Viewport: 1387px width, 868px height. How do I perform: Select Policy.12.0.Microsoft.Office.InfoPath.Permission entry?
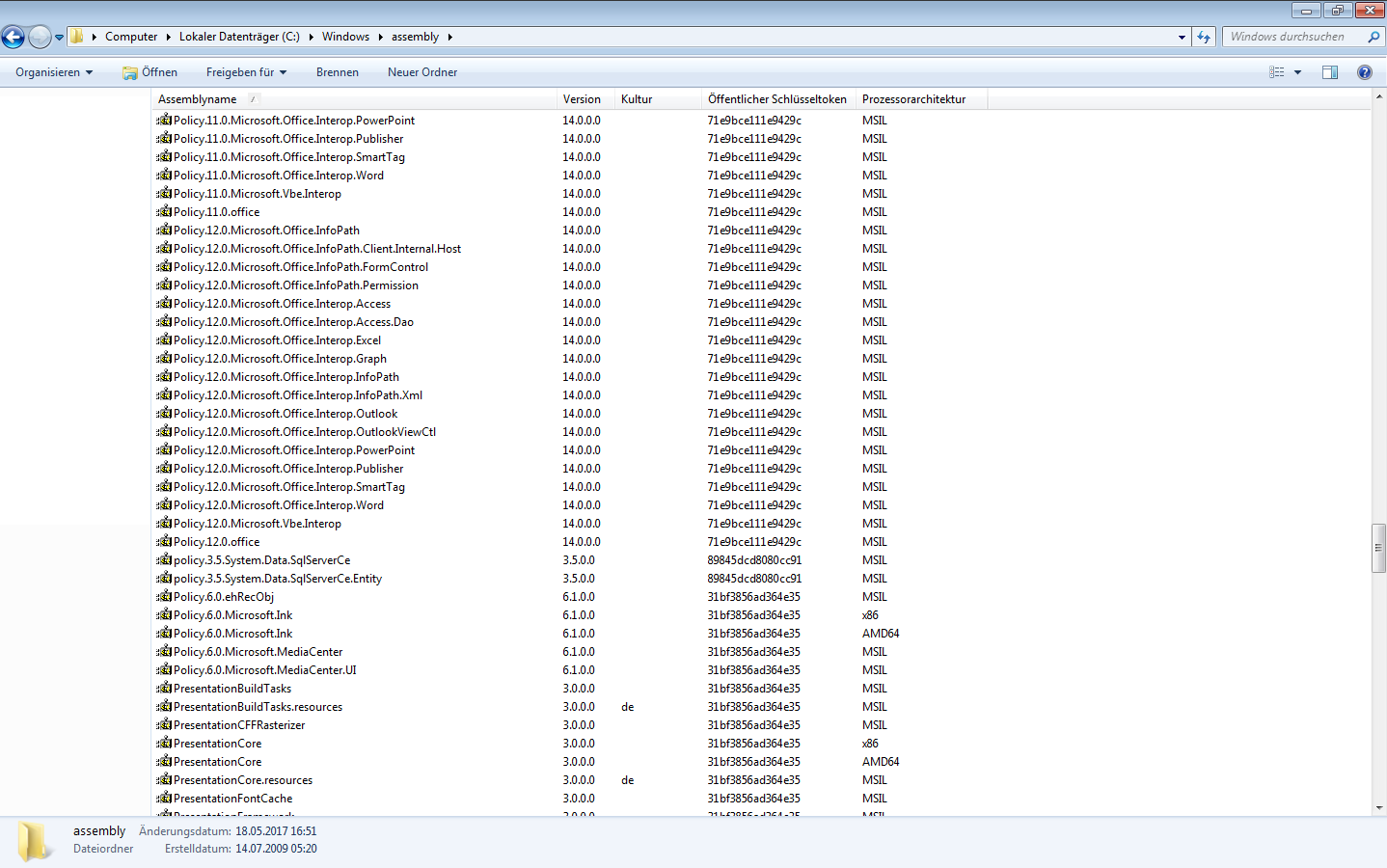[x=296, y=285]
